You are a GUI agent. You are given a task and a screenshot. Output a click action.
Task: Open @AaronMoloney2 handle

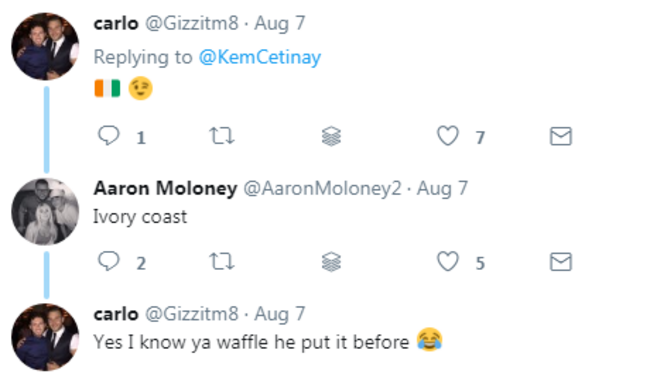[323, 189]
